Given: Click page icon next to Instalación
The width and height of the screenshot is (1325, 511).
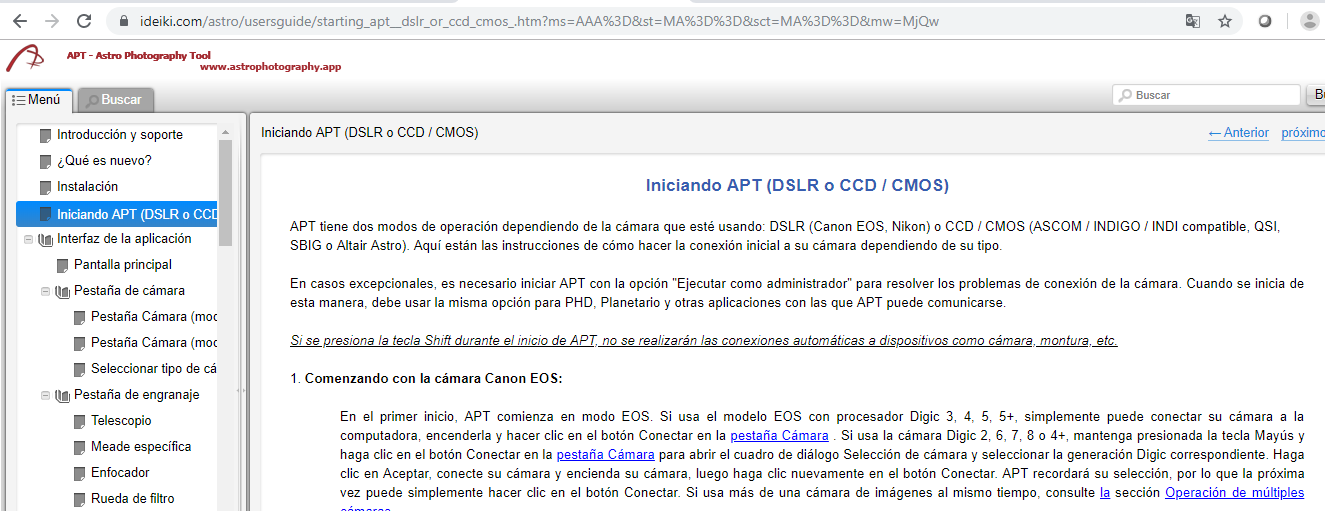Looking at the screenshot, I should tap(44, 187).
